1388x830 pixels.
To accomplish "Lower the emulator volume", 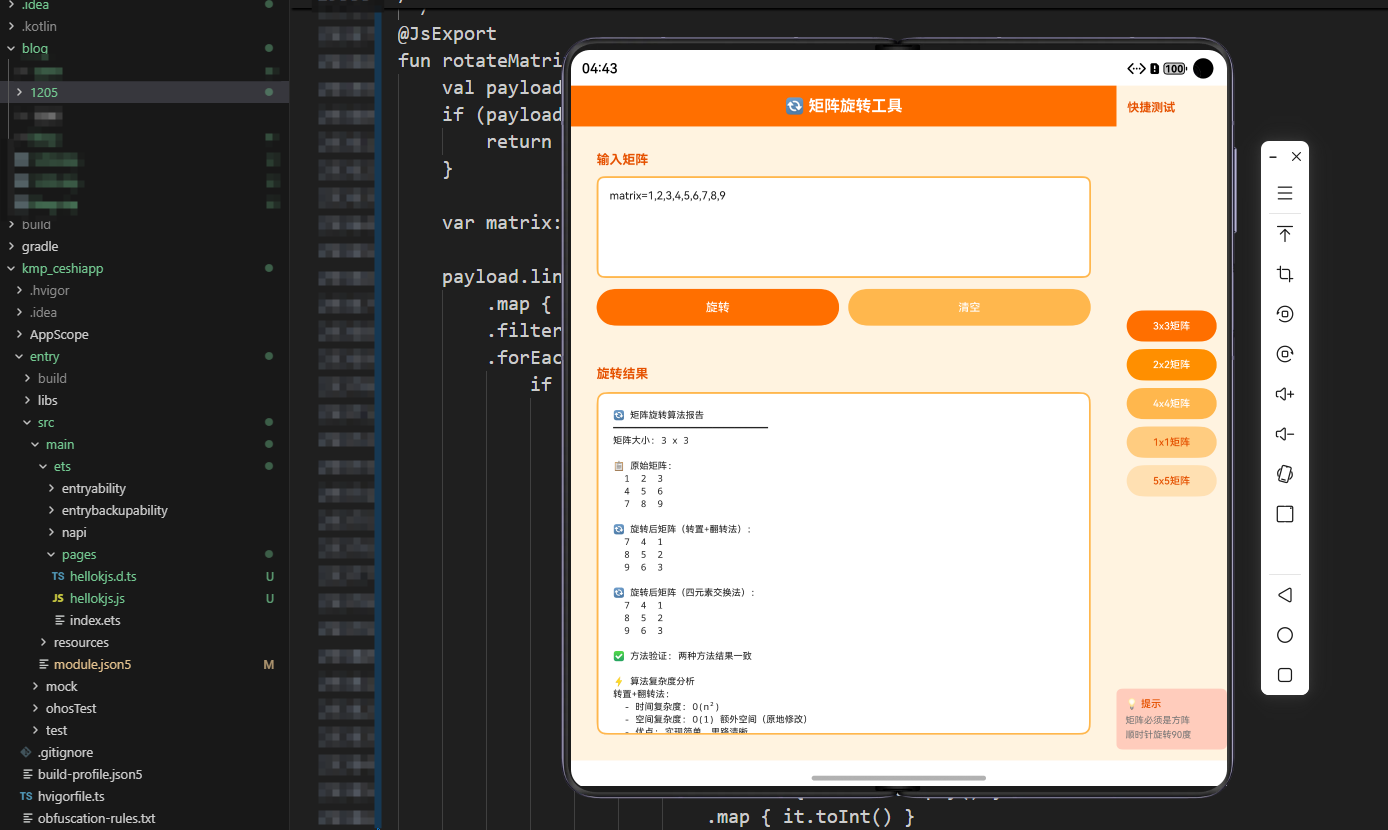I will pyautogui.click(x=1285, y=434).
